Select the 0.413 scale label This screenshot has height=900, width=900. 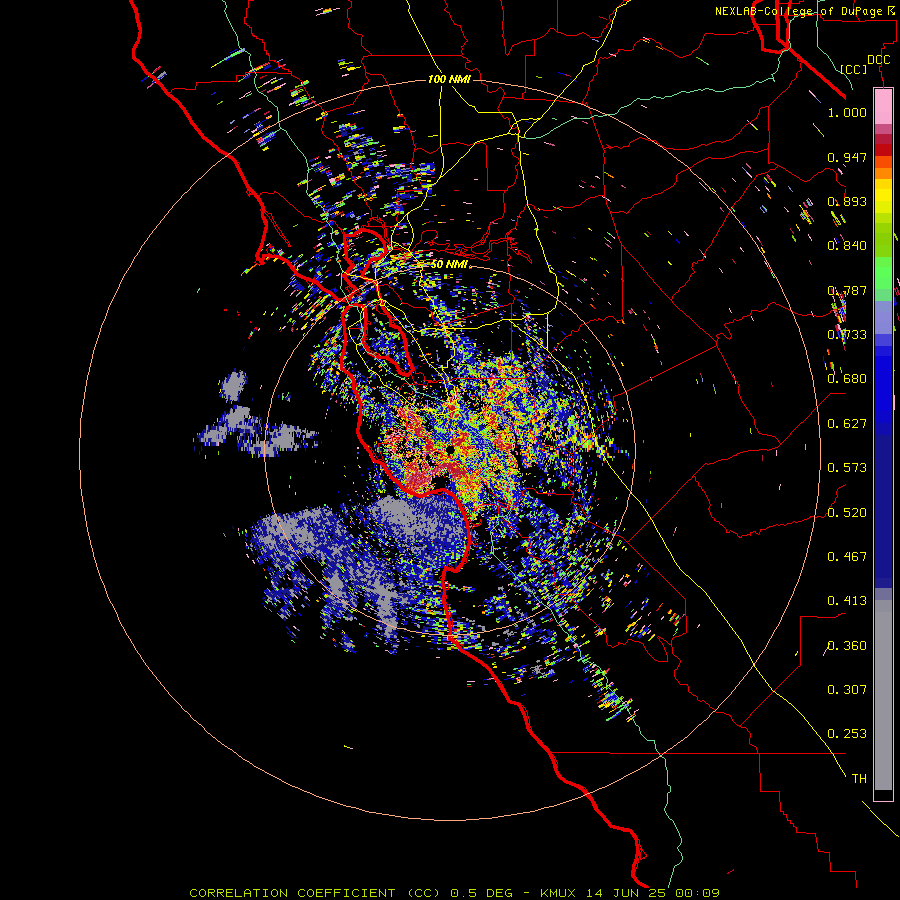click(x=847, y=600)
